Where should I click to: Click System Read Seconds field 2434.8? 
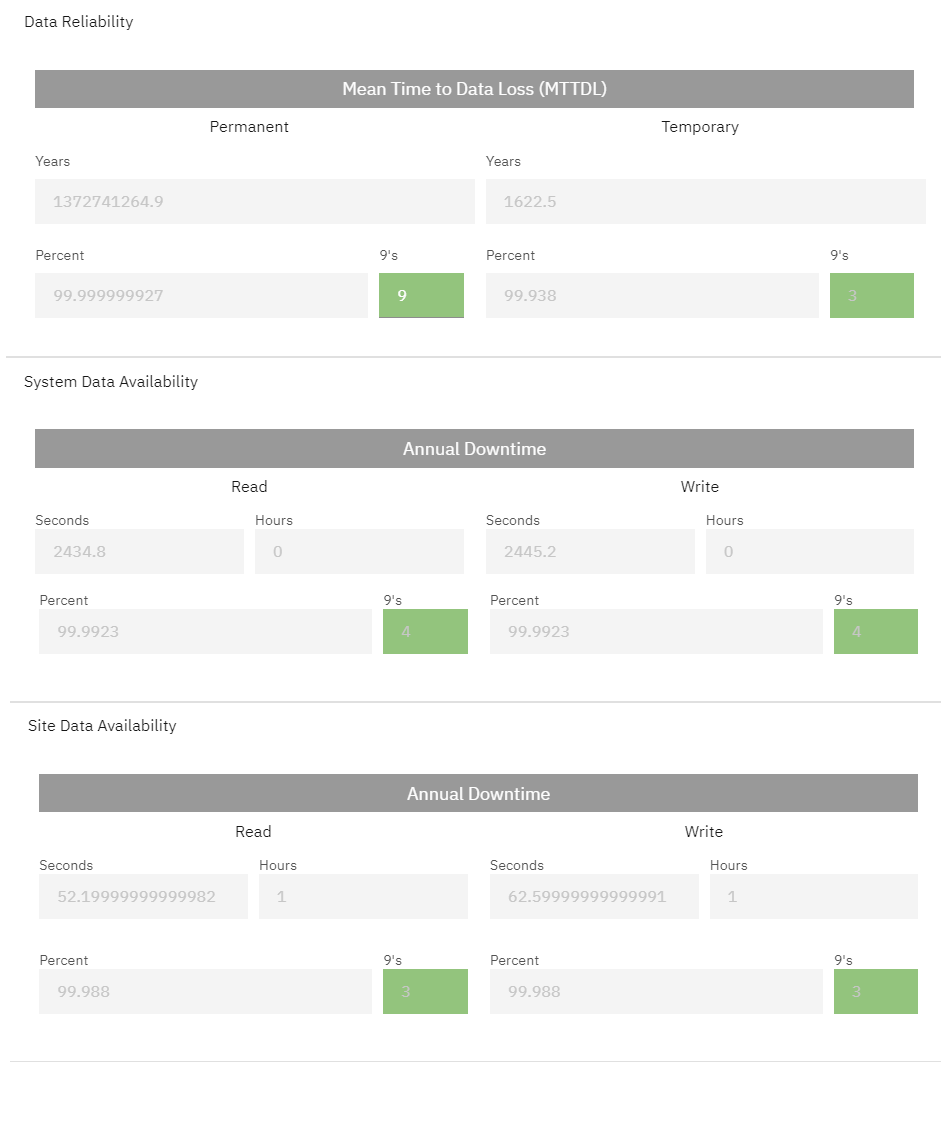[x=140, y=551]
